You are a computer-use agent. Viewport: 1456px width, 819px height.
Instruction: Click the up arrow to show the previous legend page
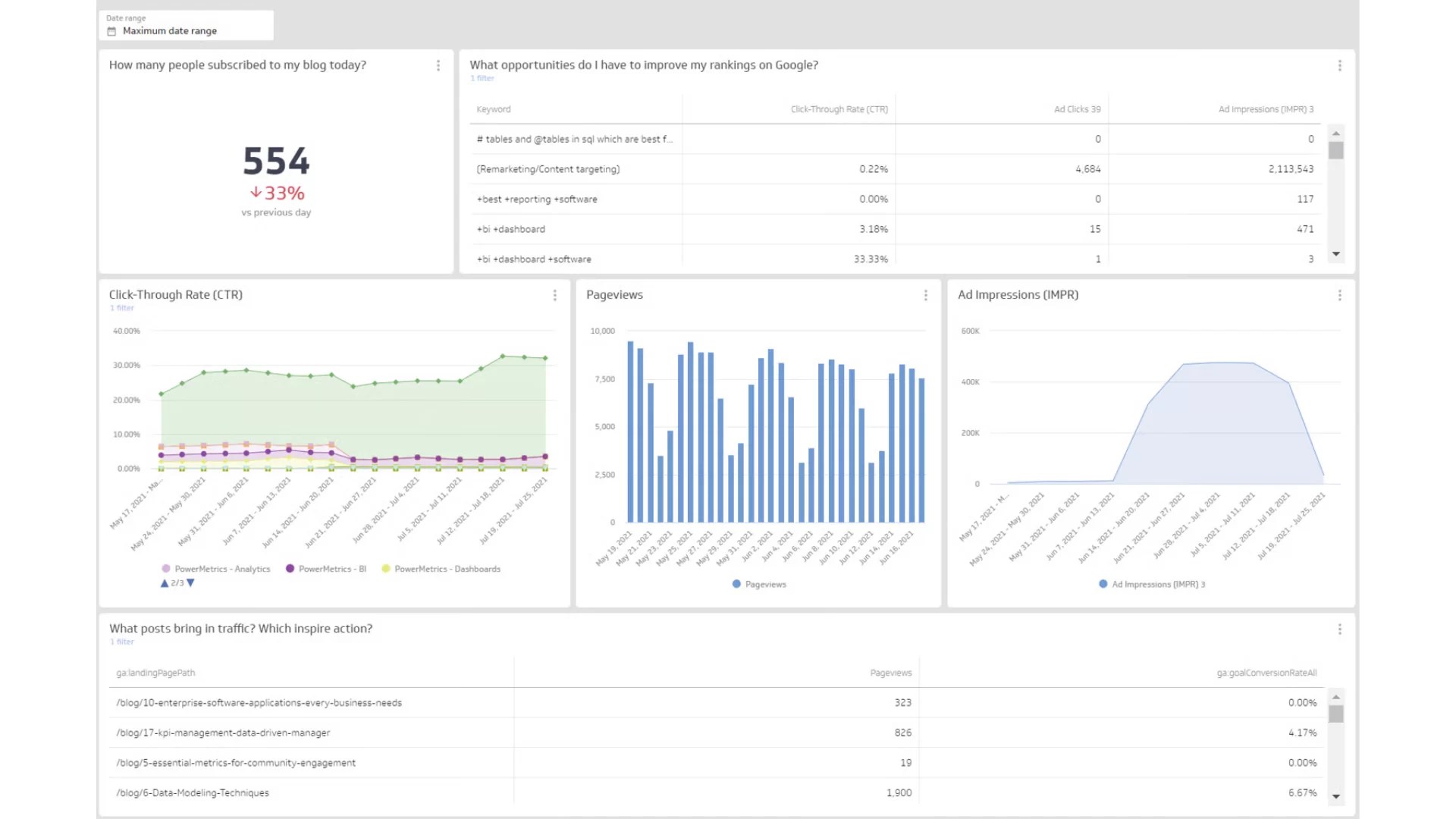click(165, 582)
